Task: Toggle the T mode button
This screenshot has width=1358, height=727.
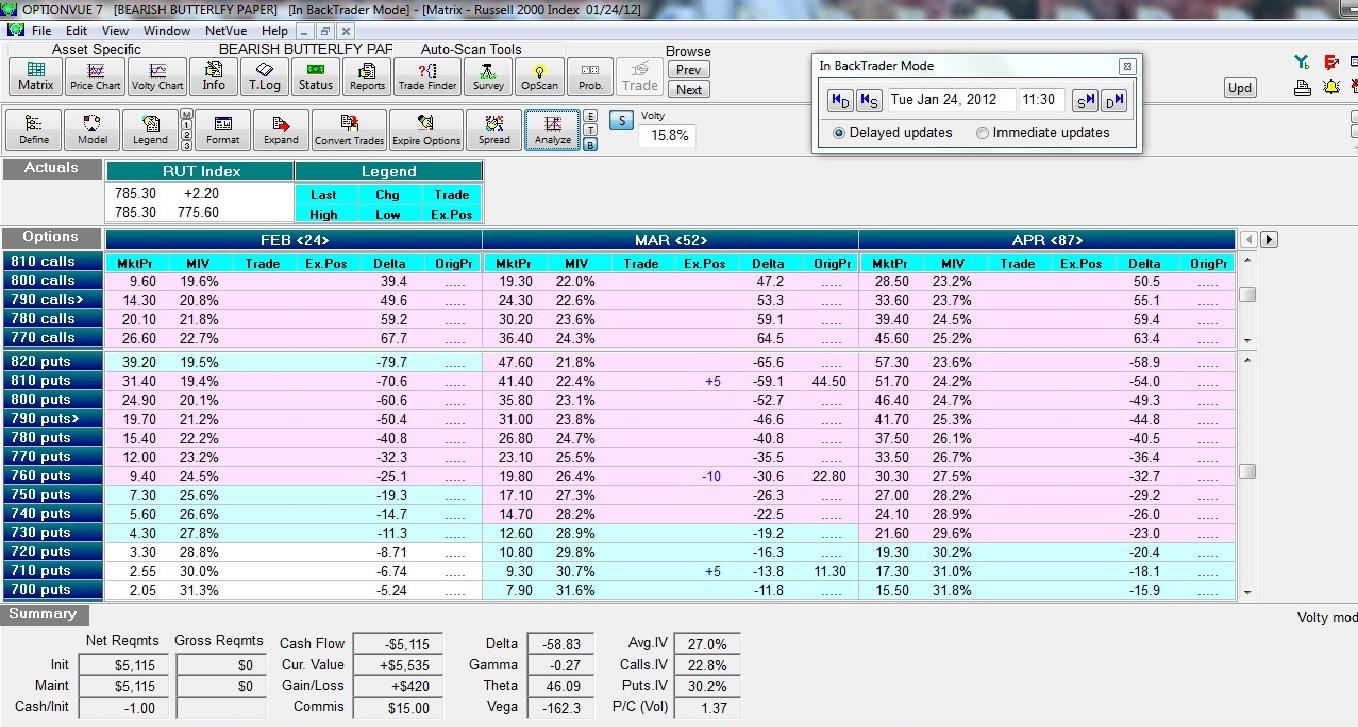Action: click(x=590, y=130)
